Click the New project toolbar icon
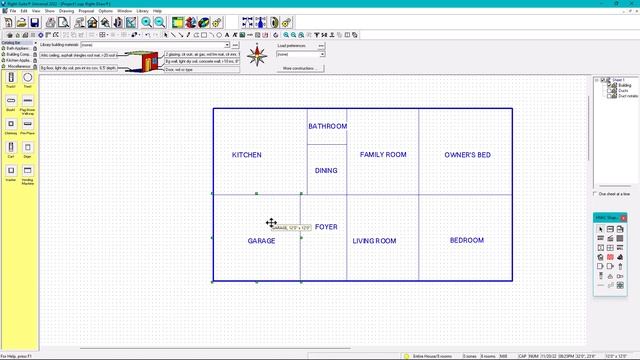Image resolution: width=640 pixels, height=360 pixels. coord(9,22)
